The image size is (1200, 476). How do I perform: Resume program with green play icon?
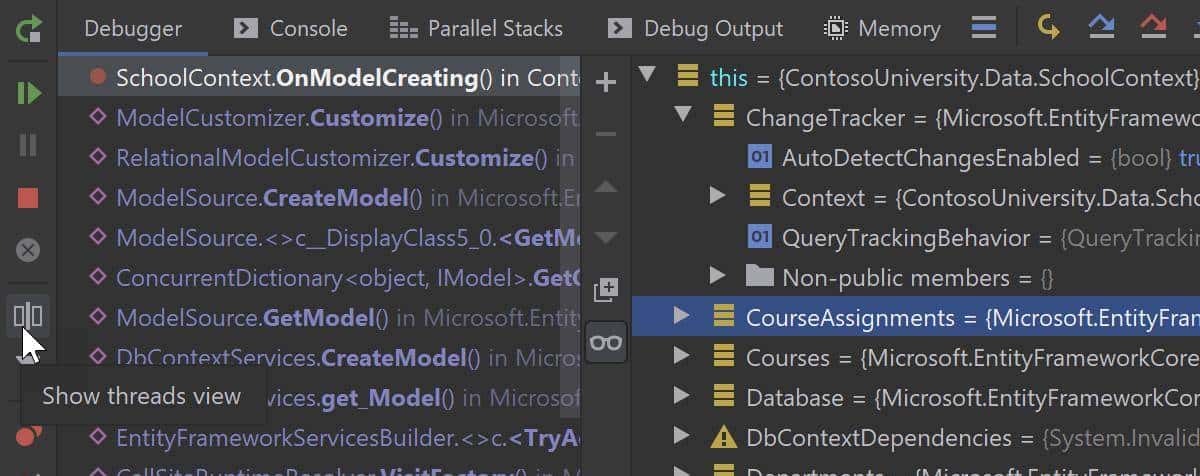[28, 94]
